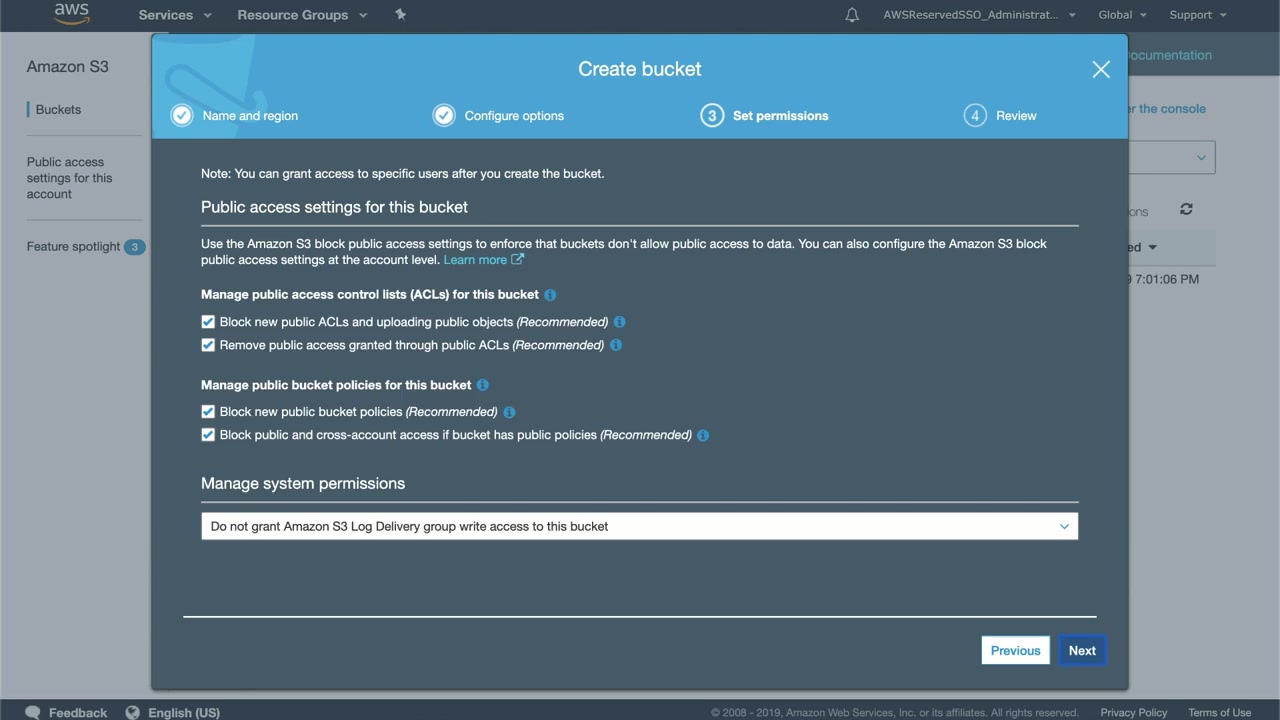Click the step 3 circle icon
Screen dimensions: 1280x720
(x=712, y=115)
